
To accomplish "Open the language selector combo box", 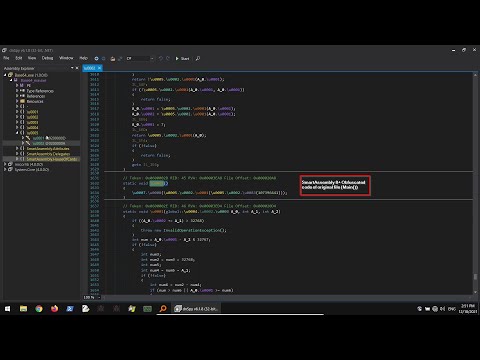I will tap(140, 58).
